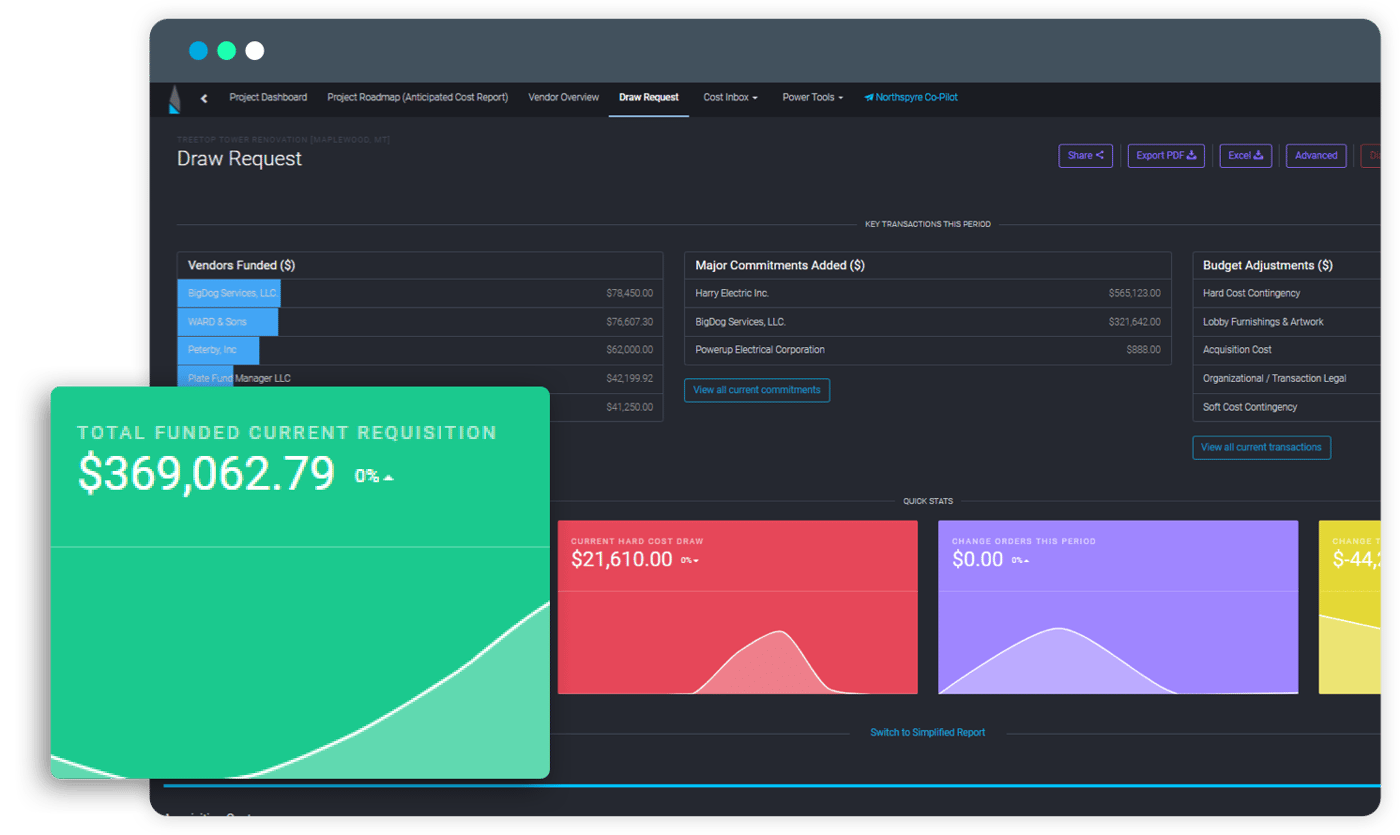
Task: Select BigDog Services, LLC. commitment row
Action: (928, 322)
